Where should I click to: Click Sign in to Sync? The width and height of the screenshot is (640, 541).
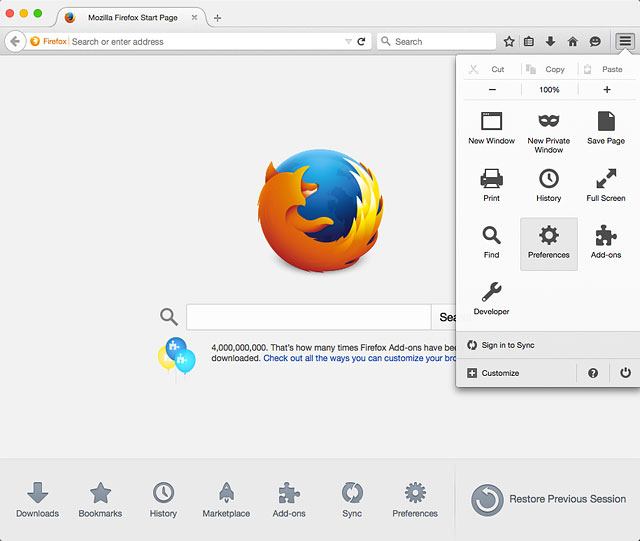[548, 345]
